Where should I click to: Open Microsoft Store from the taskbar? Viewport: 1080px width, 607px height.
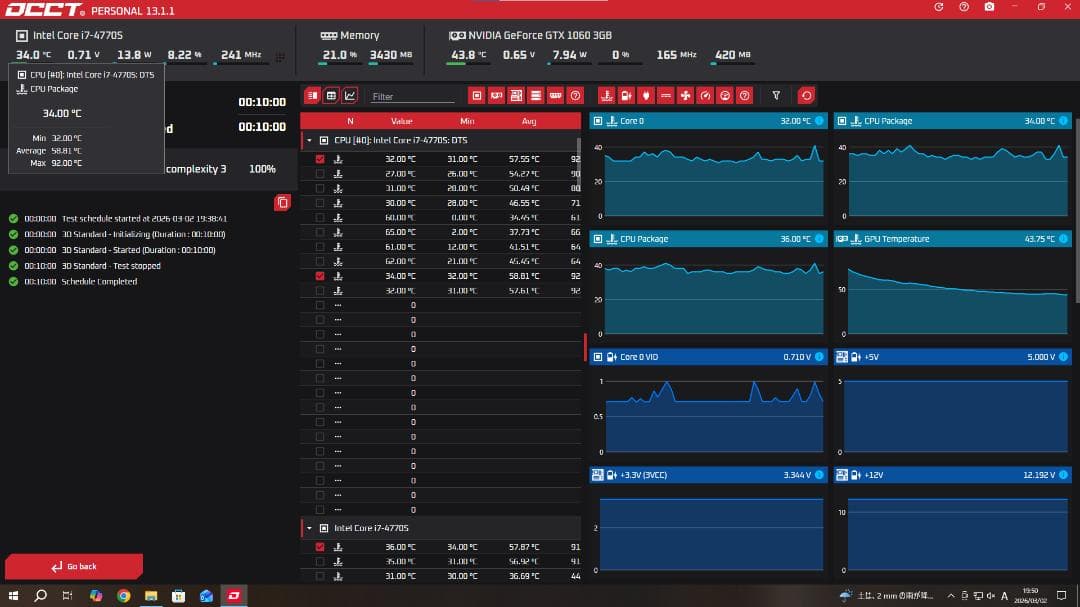click(178, 595)
